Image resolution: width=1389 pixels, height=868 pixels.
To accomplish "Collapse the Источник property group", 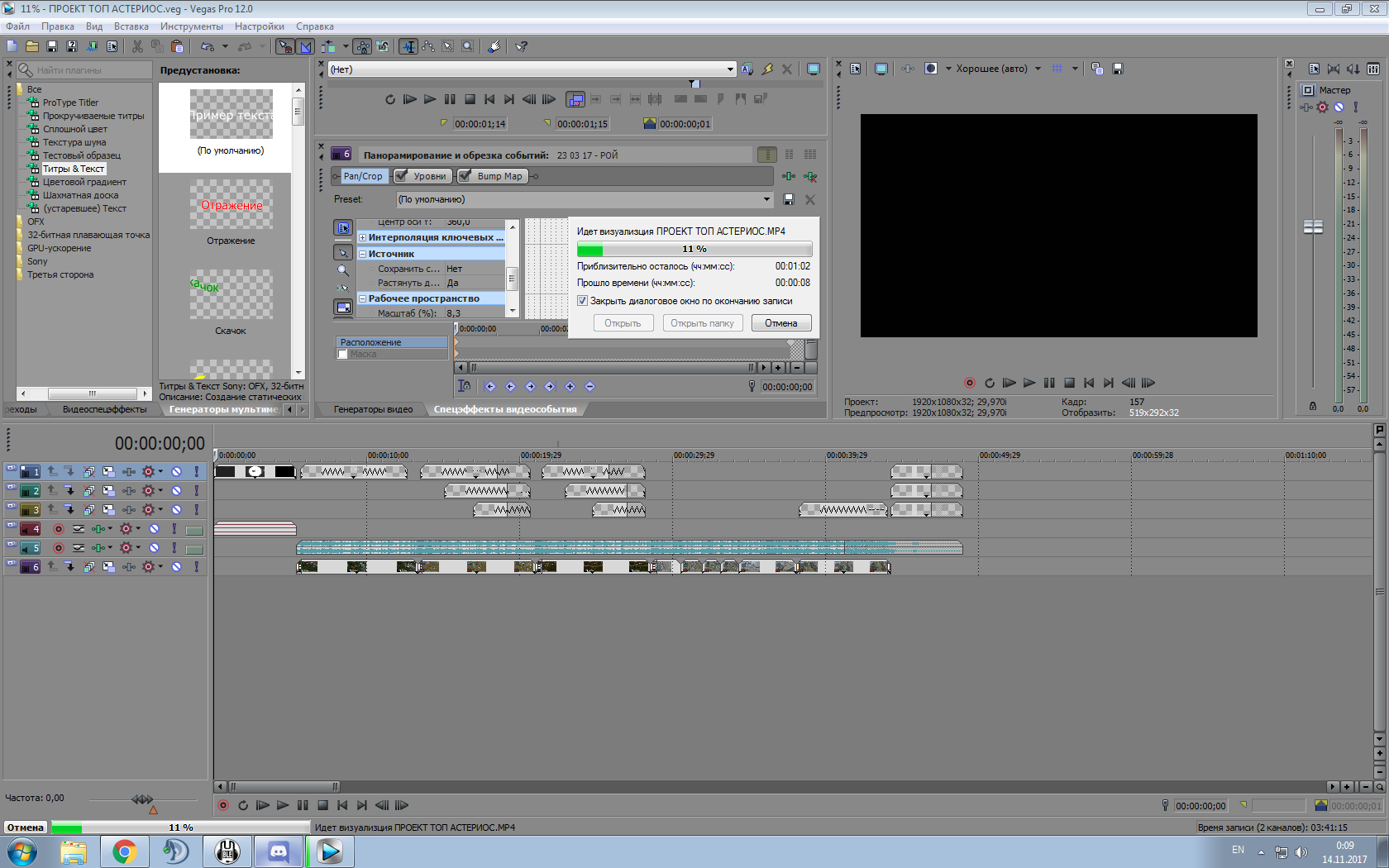I will 362,254.
